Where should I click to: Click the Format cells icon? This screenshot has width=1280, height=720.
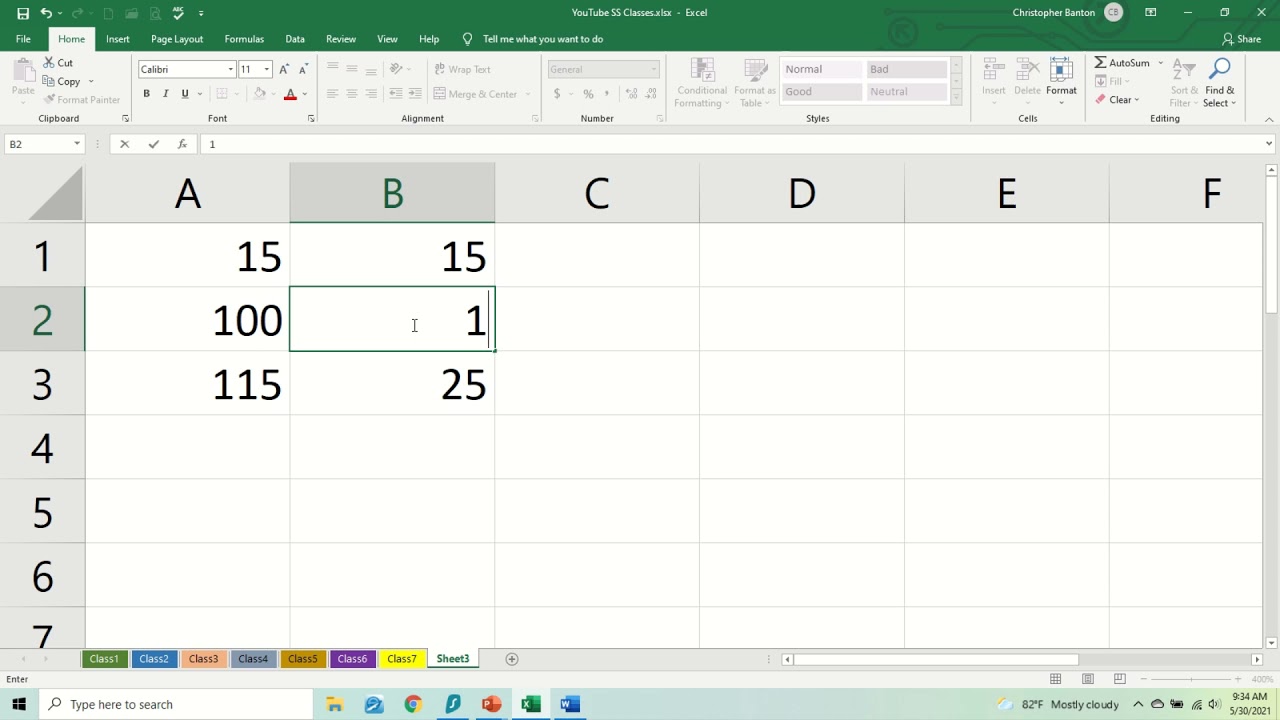1061,70
